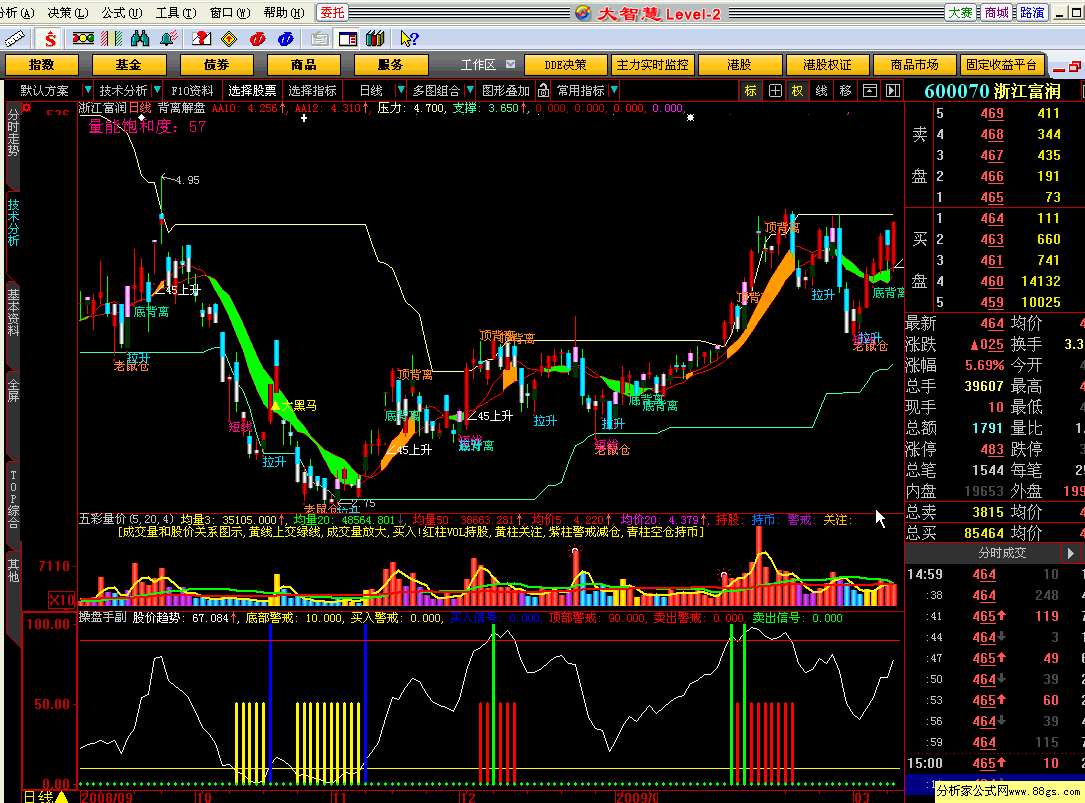Screen dimensions: 1085x803
Task: Click the 路演 title bar link
Action: (1032, 12)
